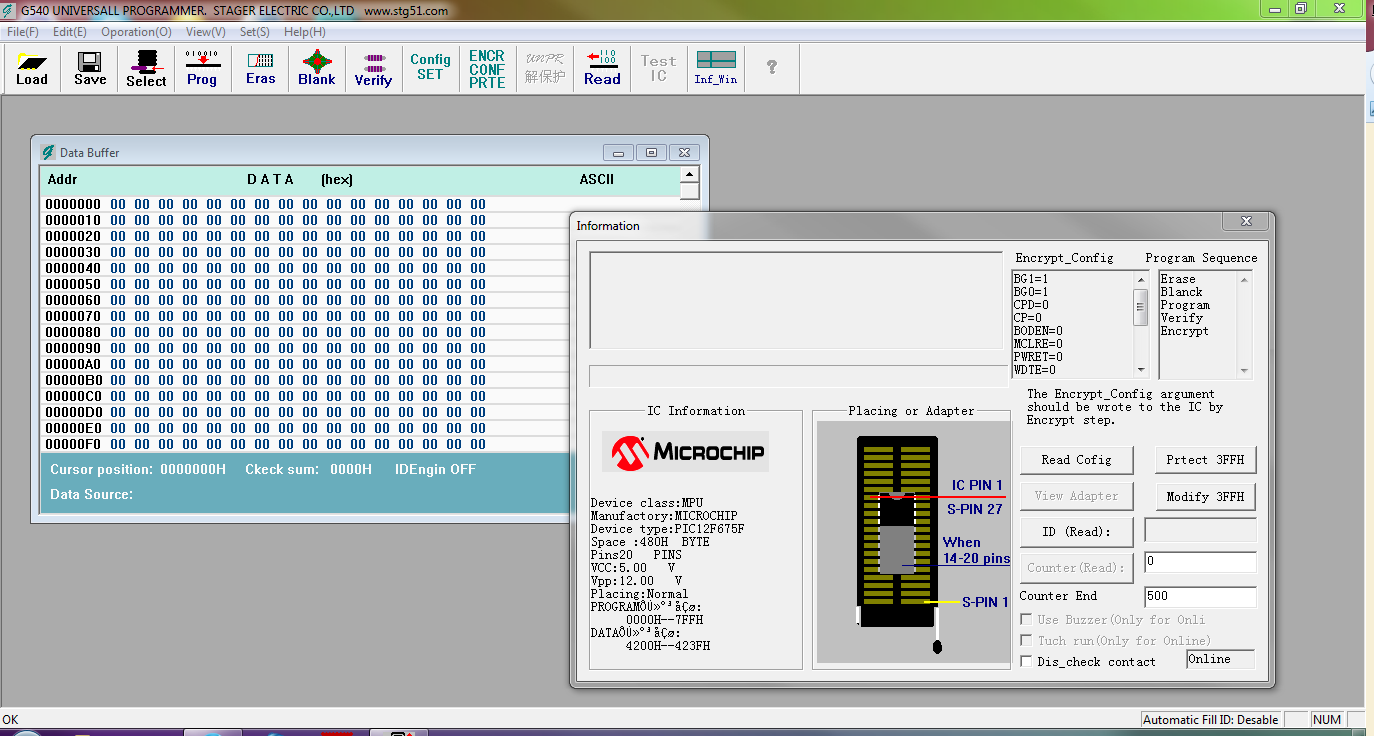Click the NUM status bar indicator
The height and width of the screenshot is (736, 1374).
[1327, 720]
